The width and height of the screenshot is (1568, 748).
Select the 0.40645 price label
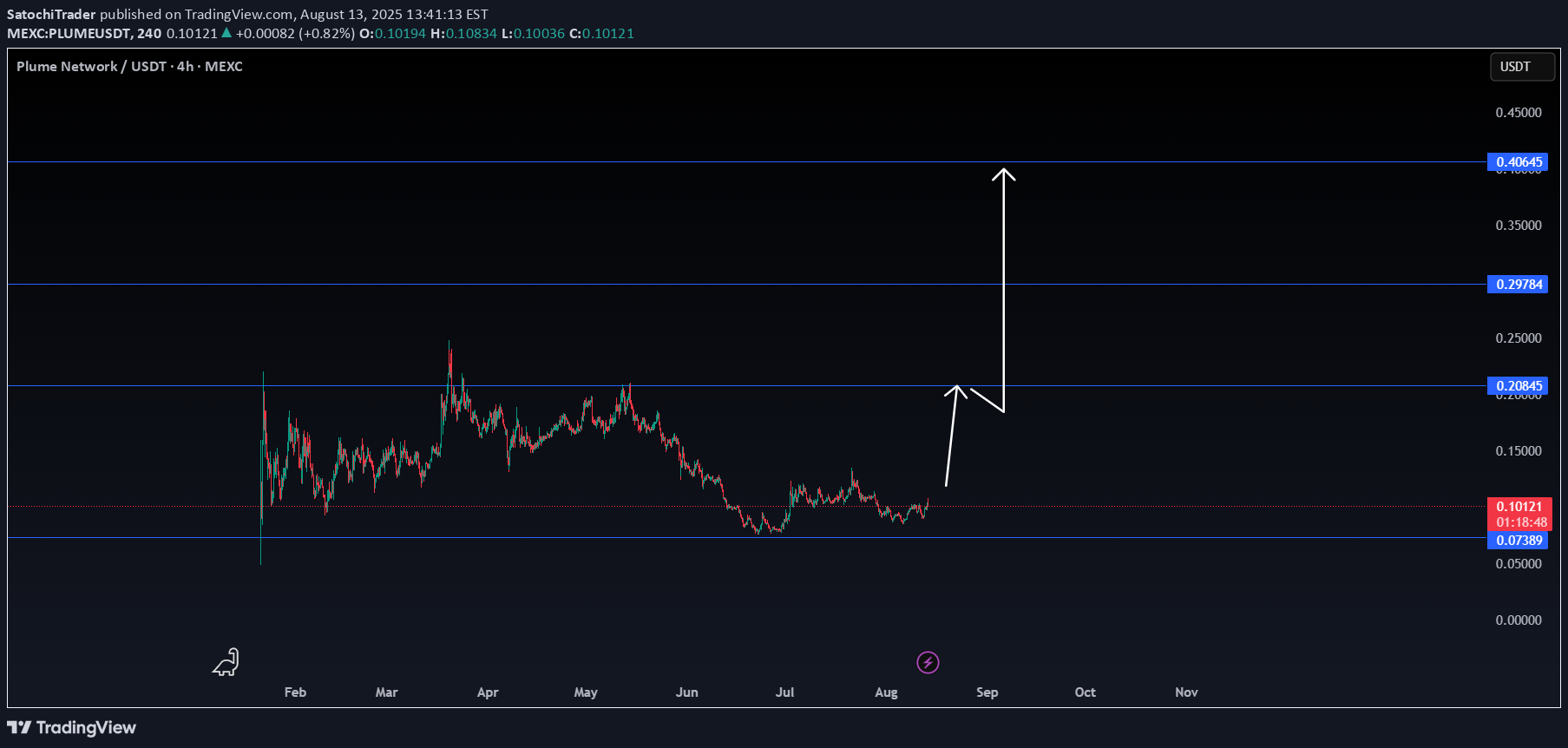tap(1518, 162)
